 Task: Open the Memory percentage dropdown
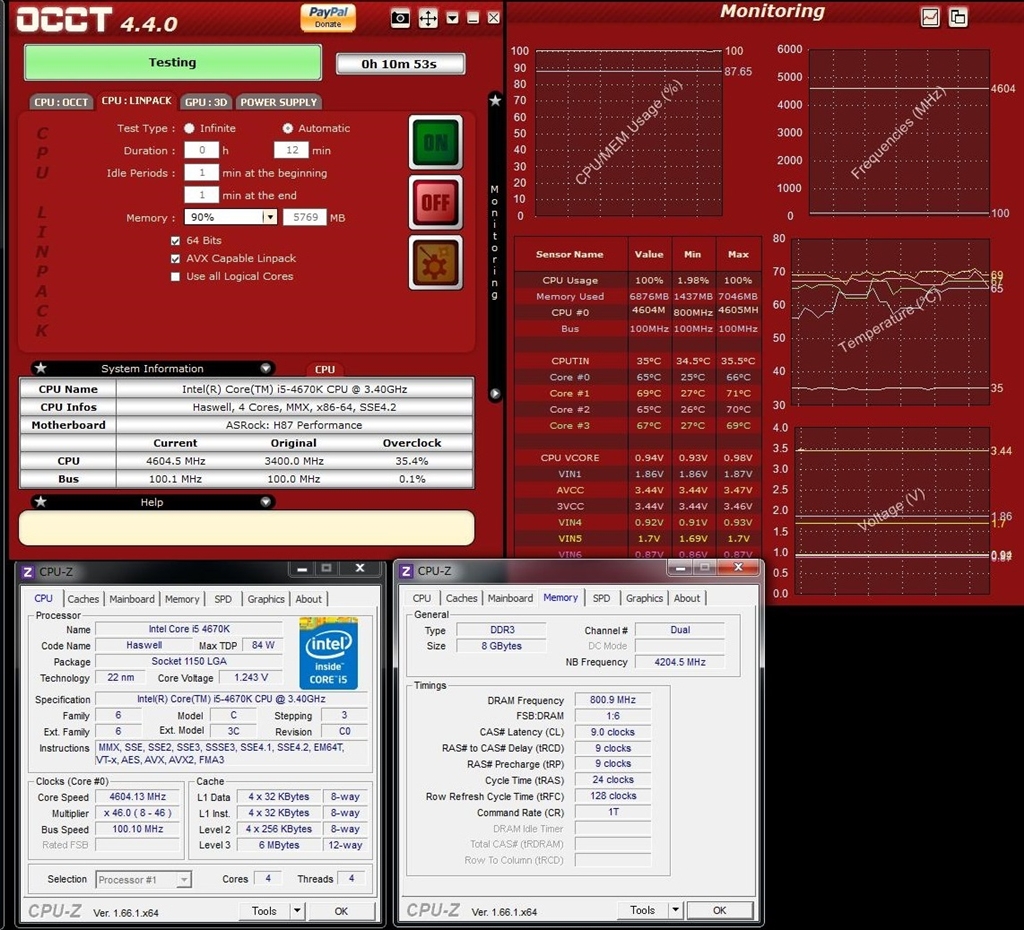point(270,217)
